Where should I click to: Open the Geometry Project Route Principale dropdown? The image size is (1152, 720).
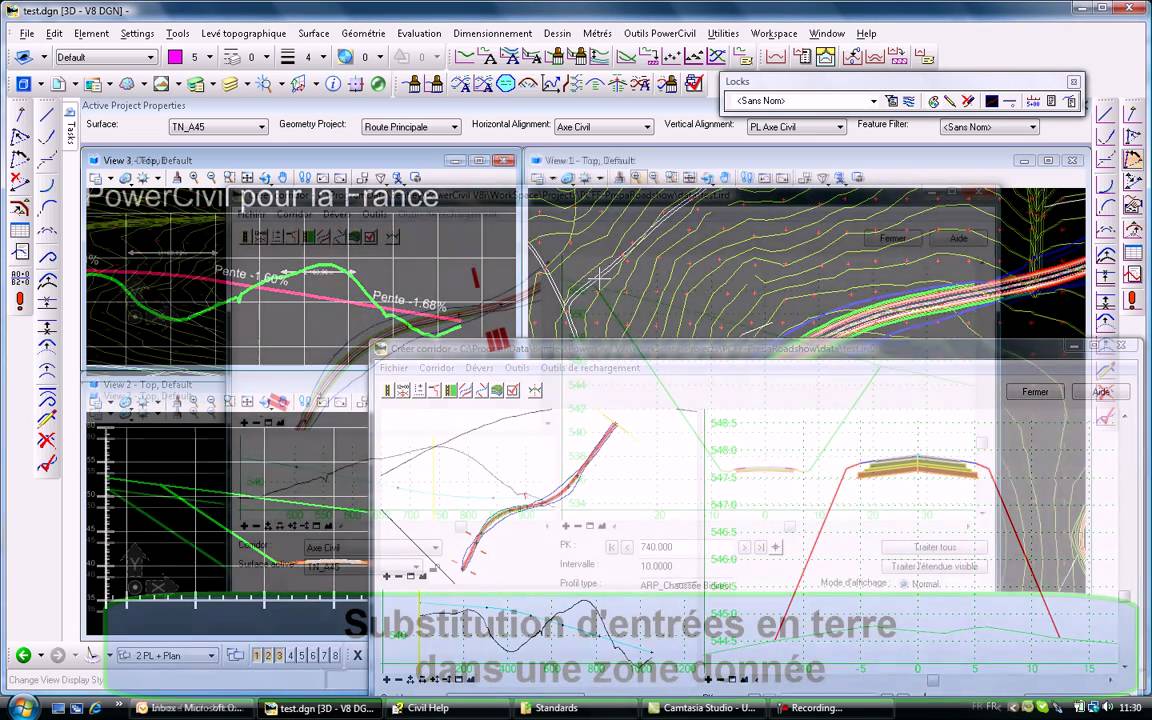click(x=411, y=127)
